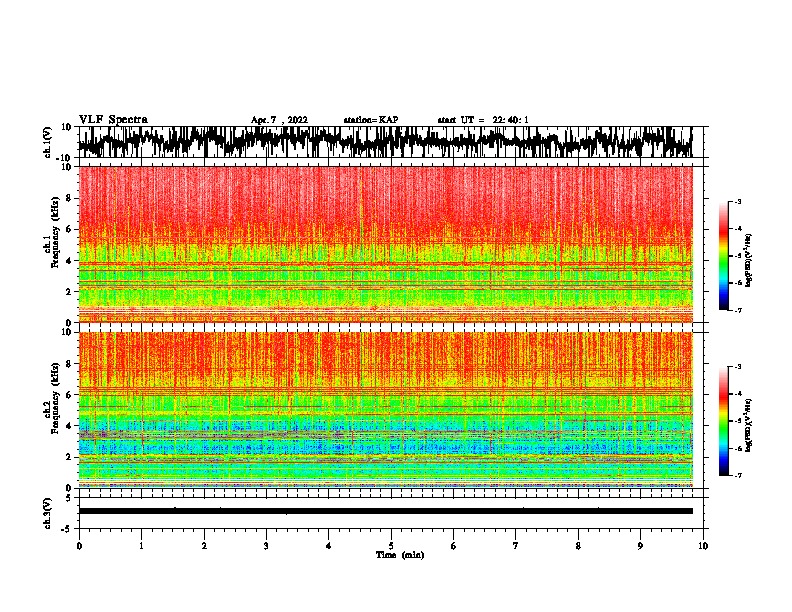The height and width of the screenshot is (612, 792).
Task: Click the "-7" label on ch.2 colorbar
Action: click(738, 475)
